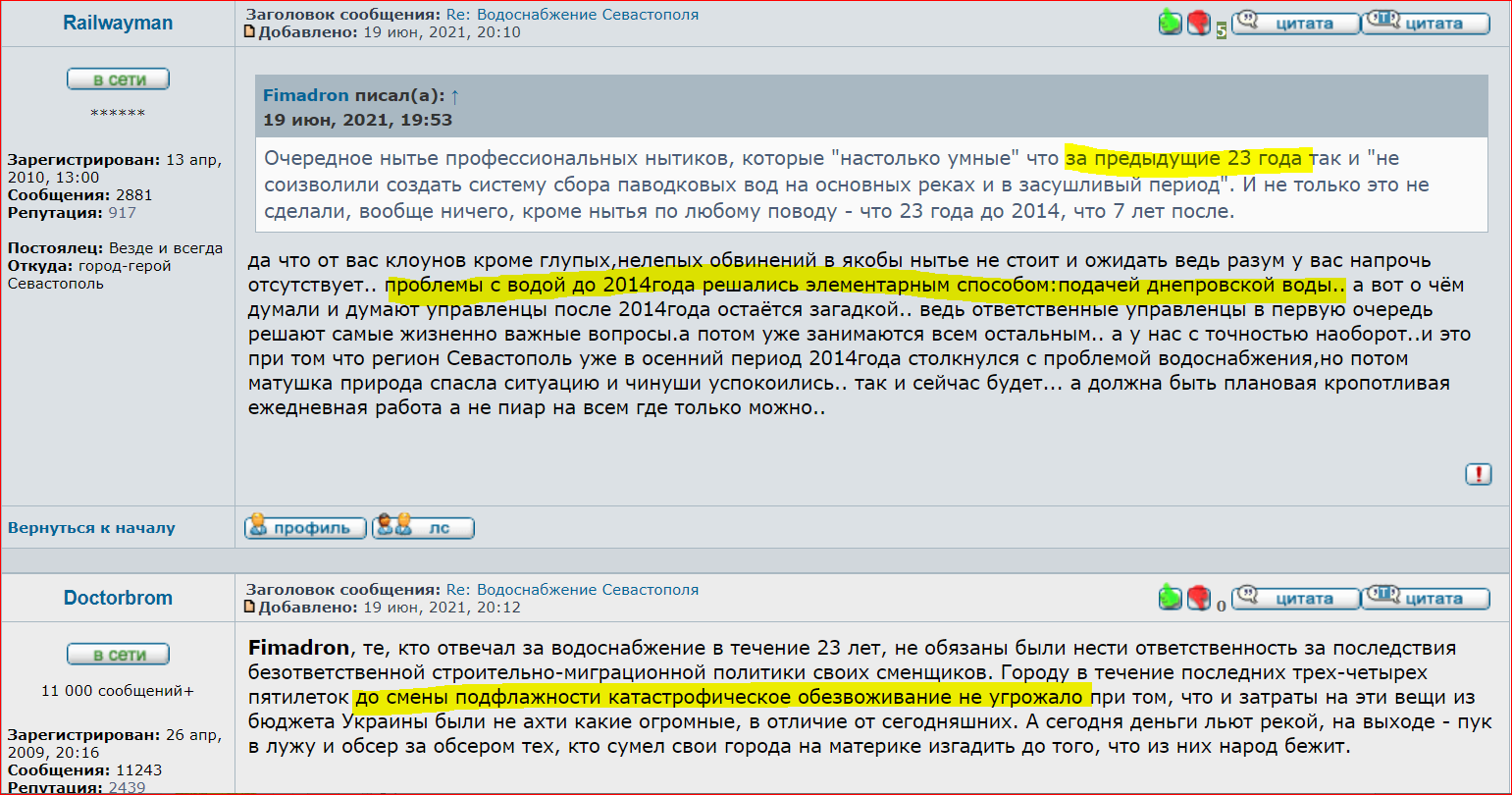This screenshot has height=795, width=1512.
Task: Click Railwayman's 'Зарегистрирован: 13 апр, 2010' line
Action: [x=115, y=169]
